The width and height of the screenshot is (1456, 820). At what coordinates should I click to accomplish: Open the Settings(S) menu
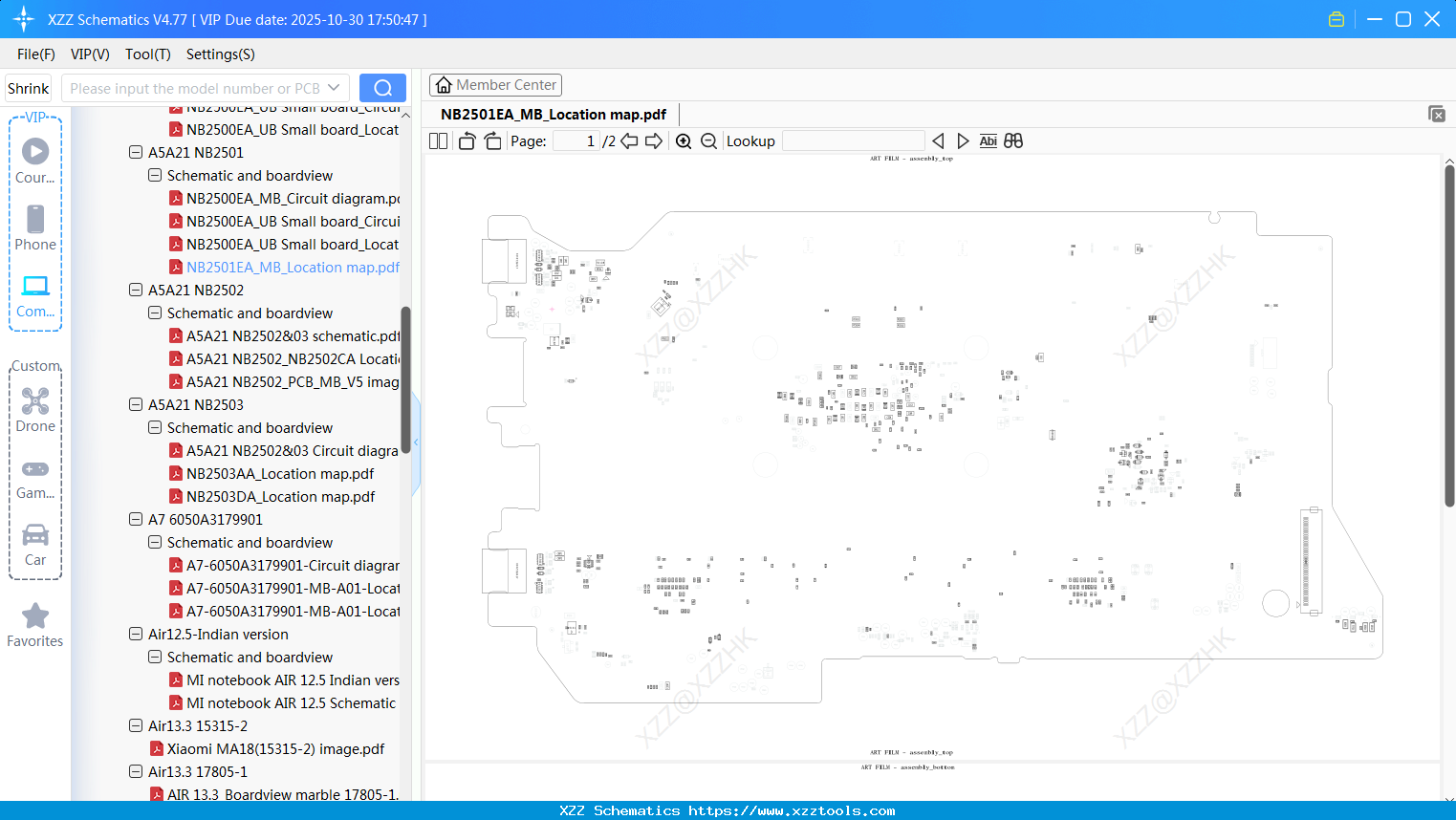click(x=221, y=54)
